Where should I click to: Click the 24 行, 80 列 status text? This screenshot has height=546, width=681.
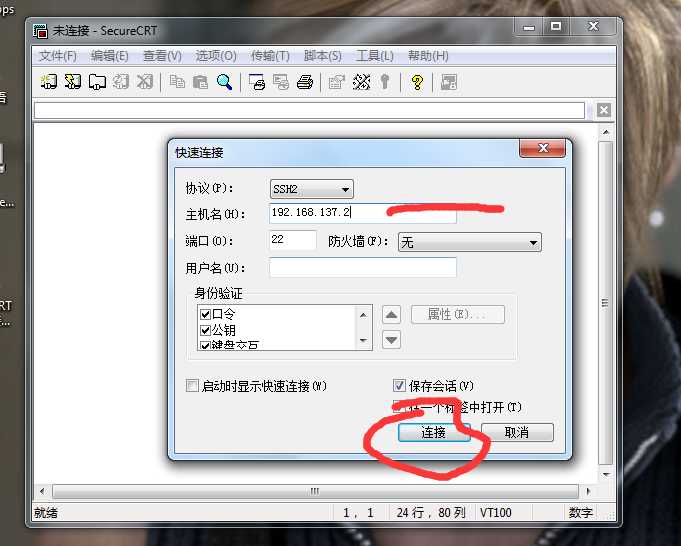[x=431, y=513]
